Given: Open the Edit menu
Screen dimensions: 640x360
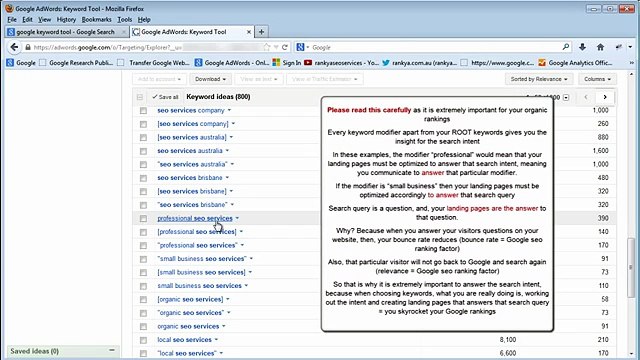Looking at the screenshot, I should (27, 19).
